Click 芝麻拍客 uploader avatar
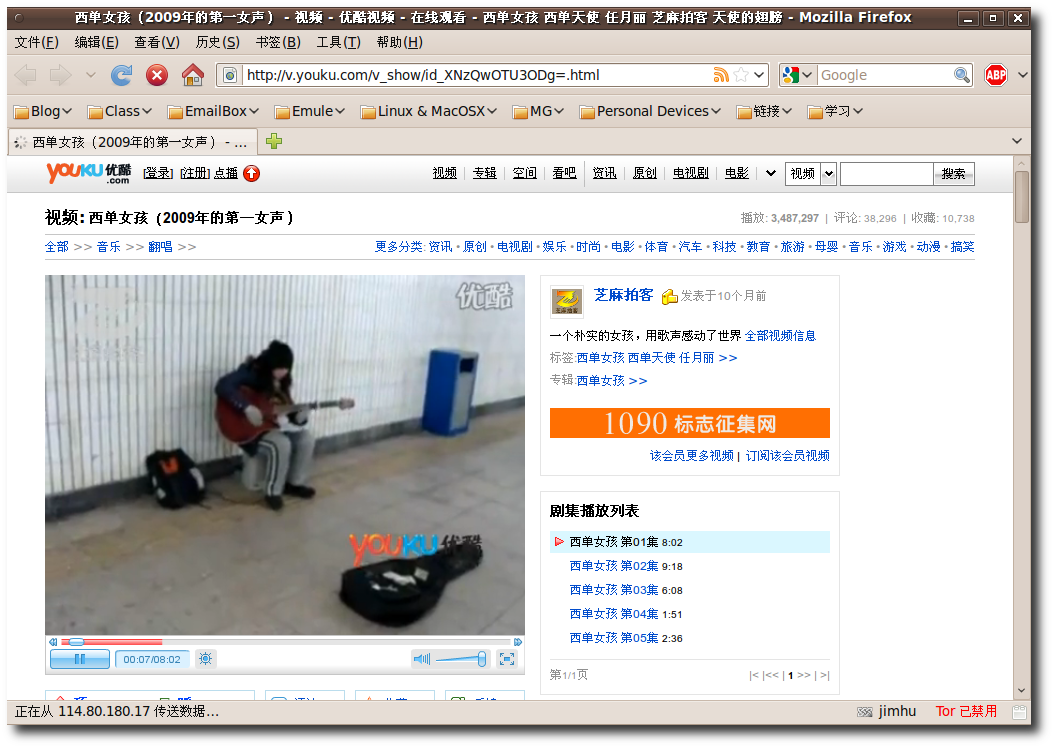 click(567, 301)
